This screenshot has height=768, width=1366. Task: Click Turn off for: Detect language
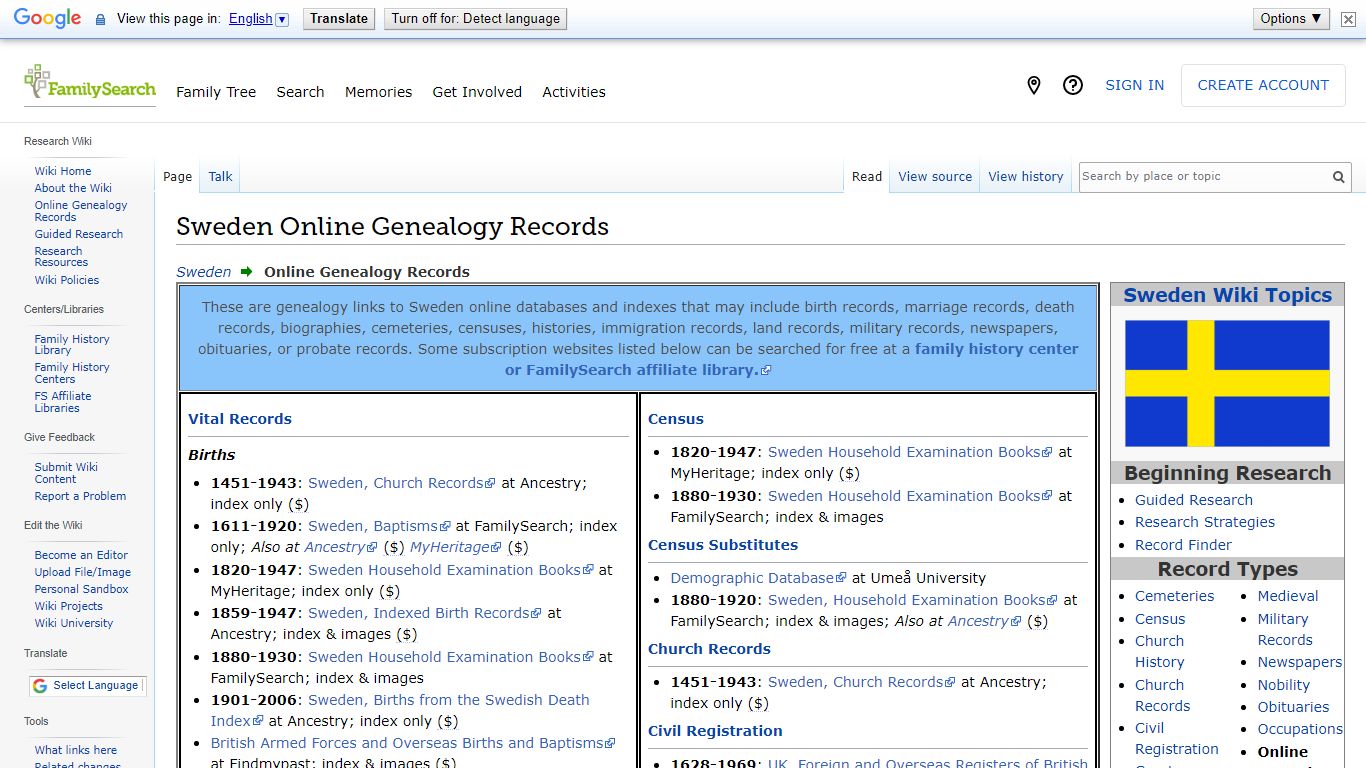(x=475, y=18)
